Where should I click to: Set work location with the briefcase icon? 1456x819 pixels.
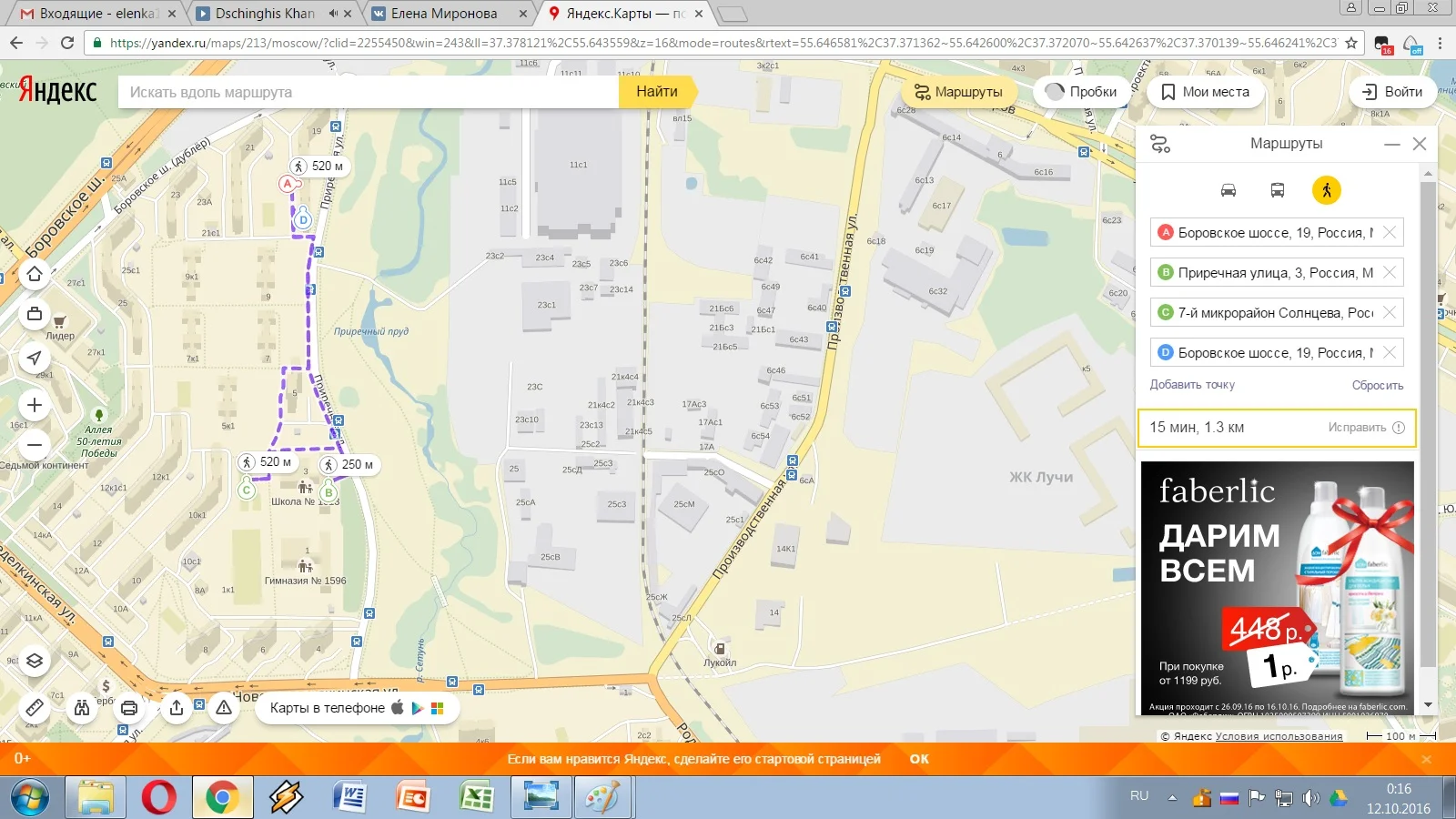(x=35, y=314)
